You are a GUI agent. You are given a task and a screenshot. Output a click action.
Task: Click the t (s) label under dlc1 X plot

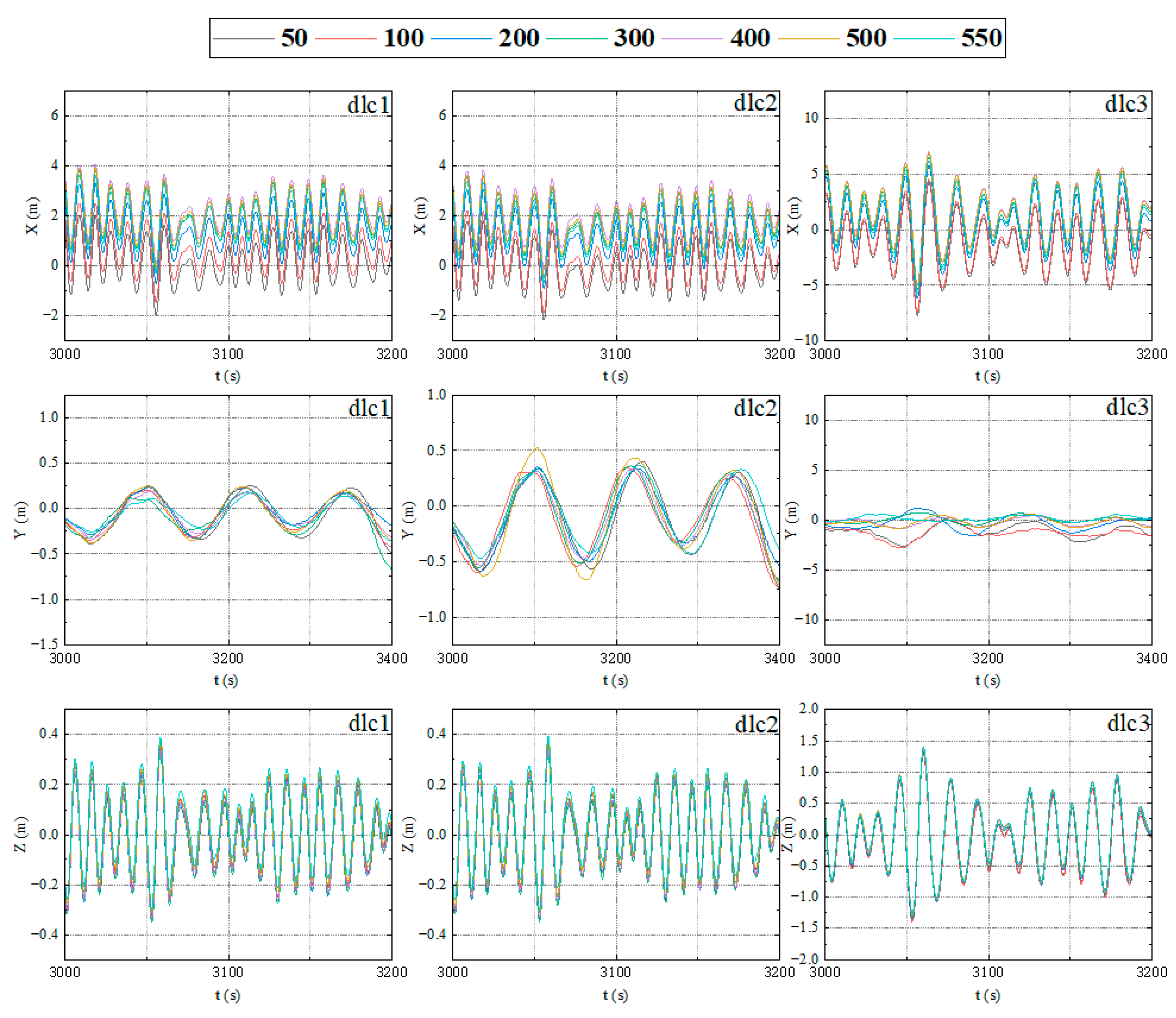[228, 376]
